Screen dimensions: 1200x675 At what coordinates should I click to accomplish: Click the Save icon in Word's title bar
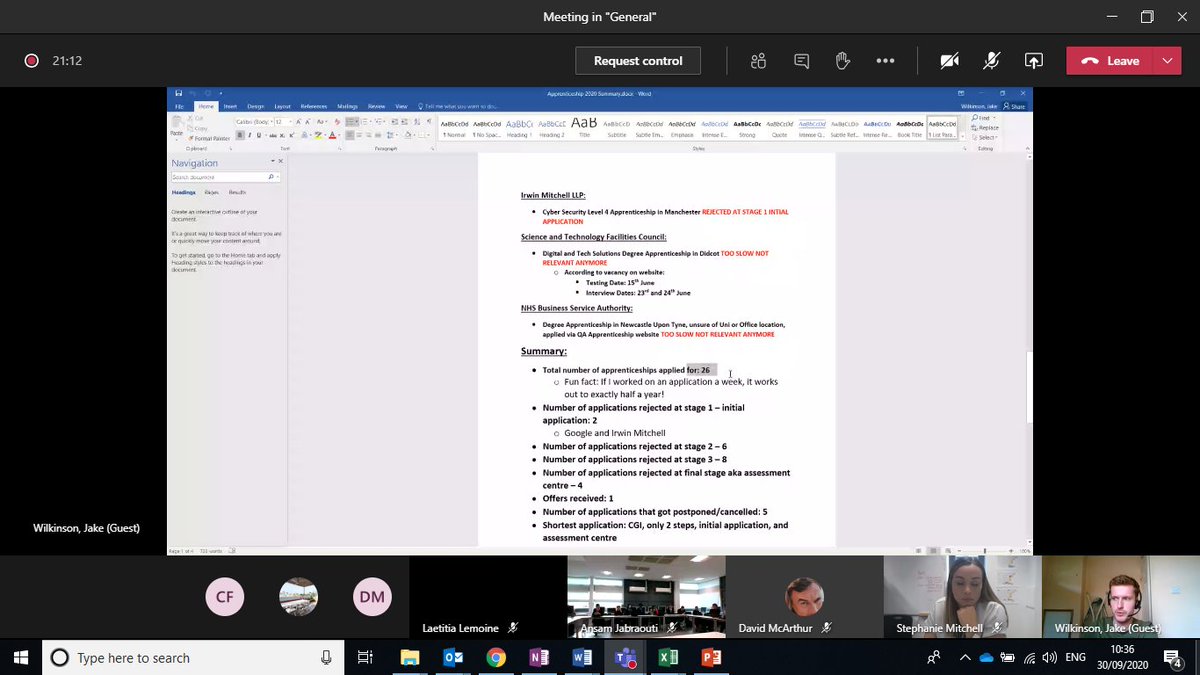[x=179, y=93]
